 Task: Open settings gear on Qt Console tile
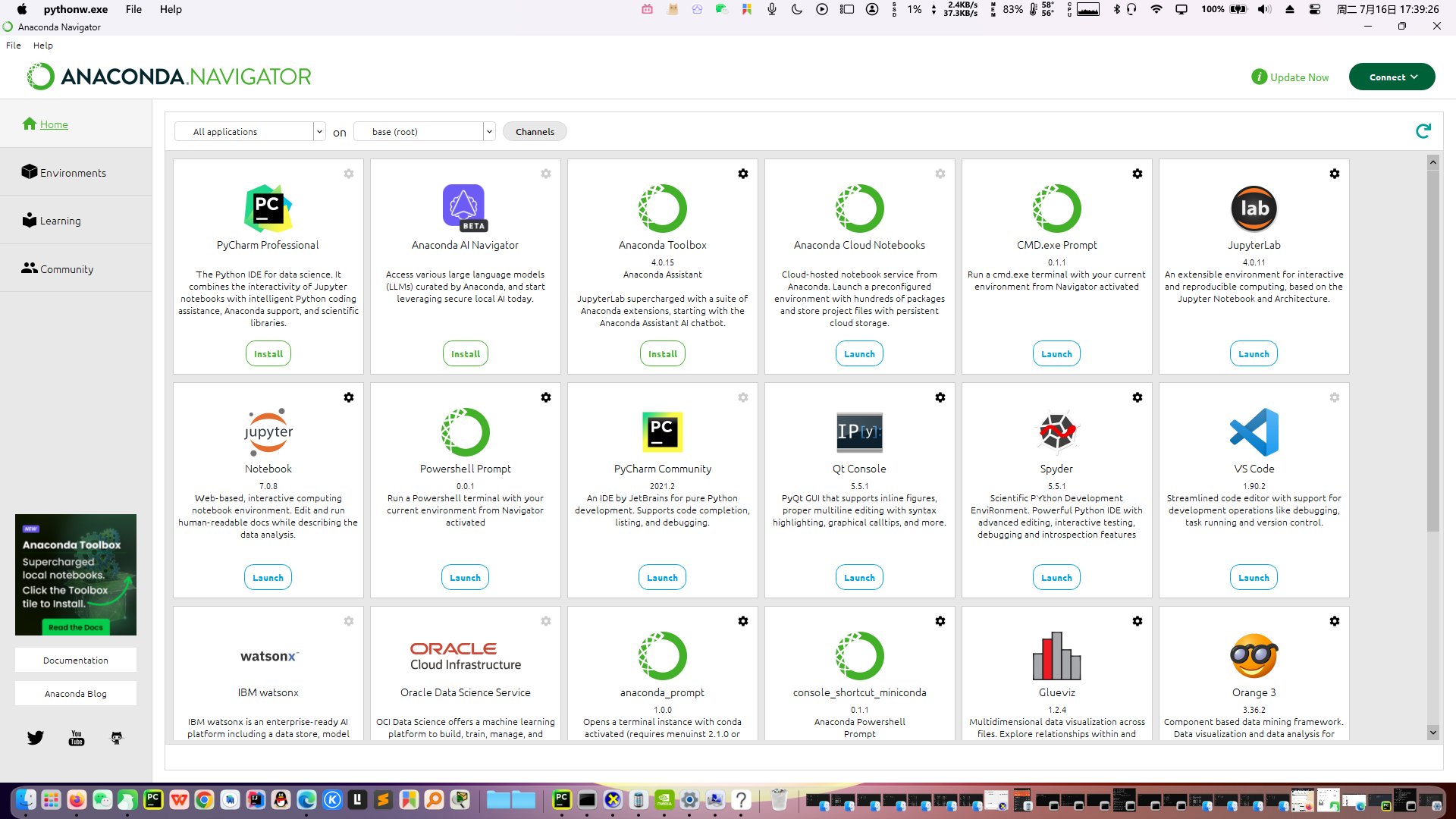click(x=940, y=397)
